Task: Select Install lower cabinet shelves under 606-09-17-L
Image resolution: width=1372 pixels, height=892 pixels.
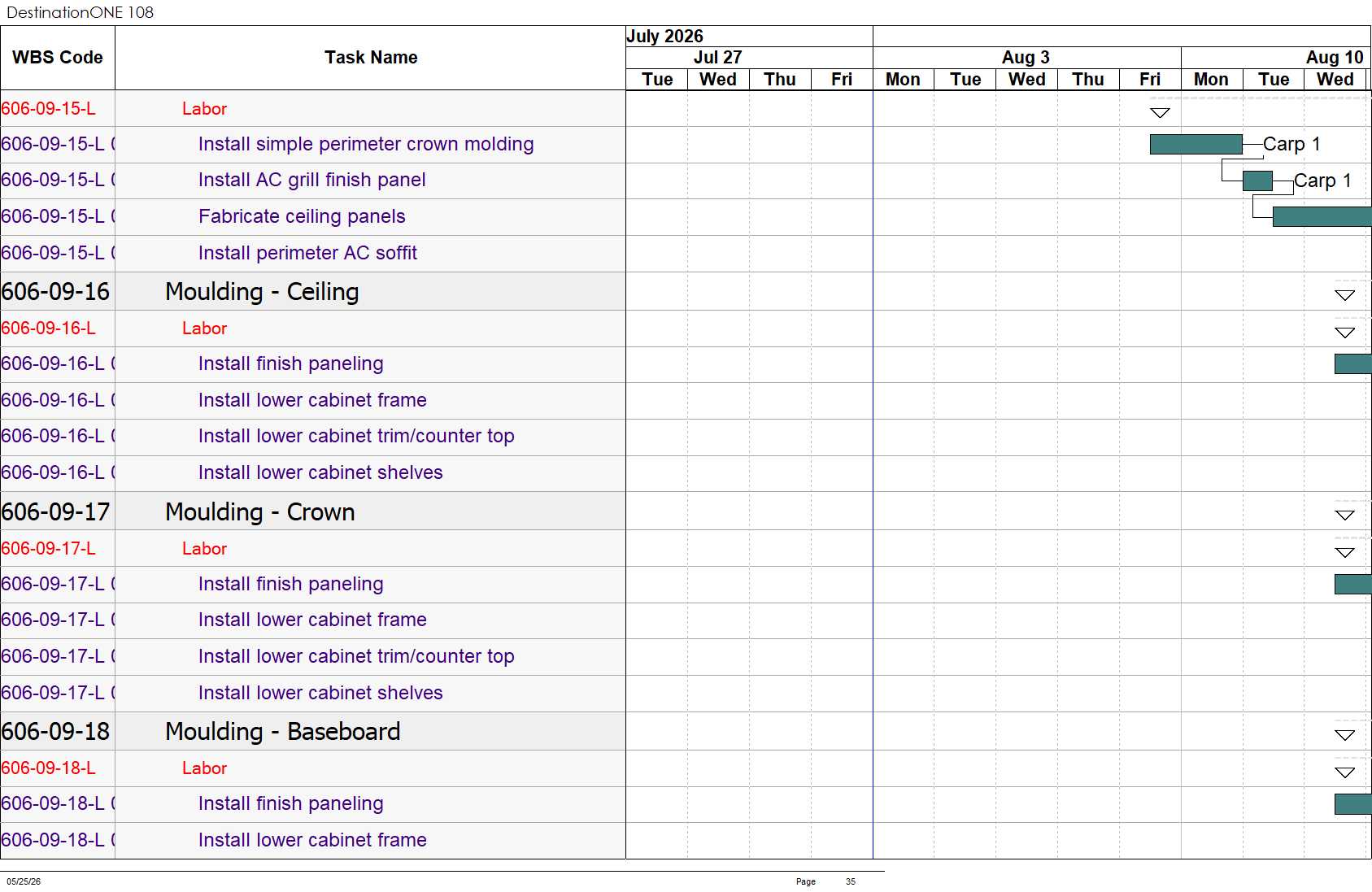Action: [320, 693]
